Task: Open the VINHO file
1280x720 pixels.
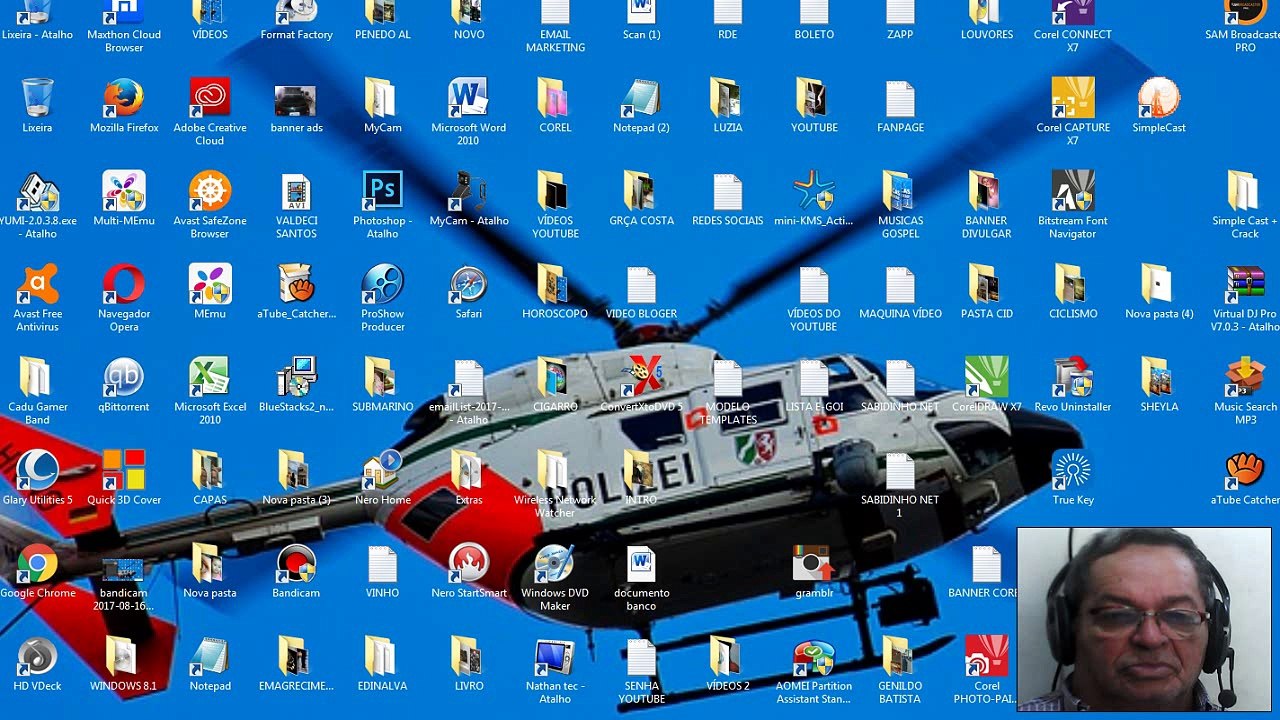Action: (382, 564)
